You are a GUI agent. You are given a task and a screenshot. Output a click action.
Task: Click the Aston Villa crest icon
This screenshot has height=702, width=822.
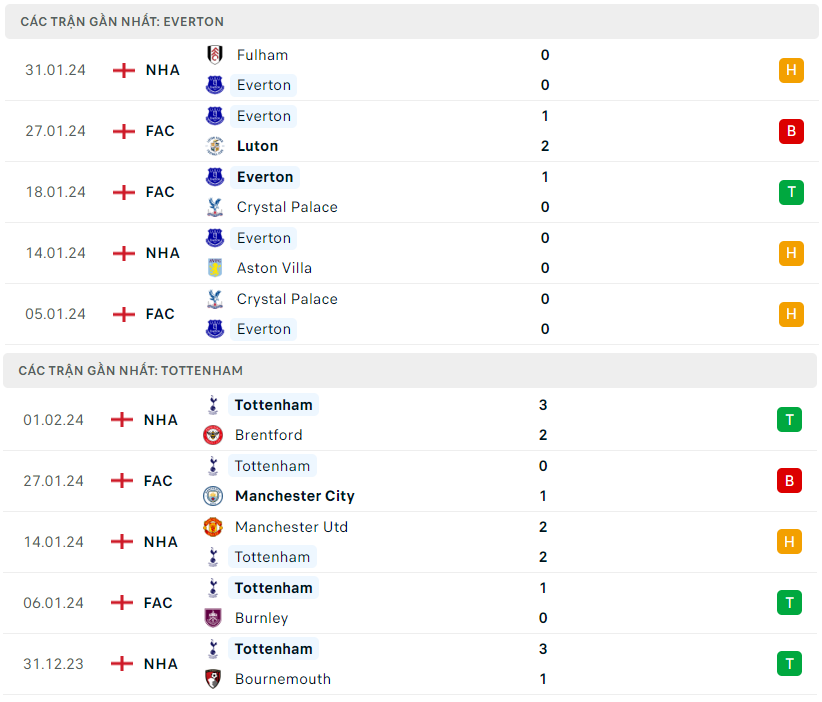tap(215, 268)
